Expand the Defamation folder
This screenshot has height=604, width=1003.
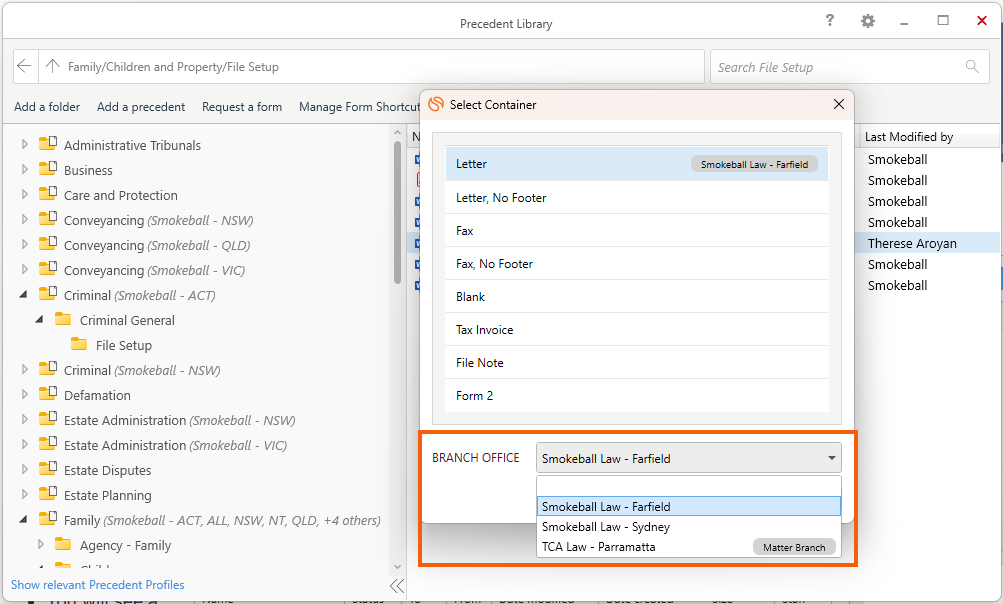pyautogui.click(x=24, y=395)
